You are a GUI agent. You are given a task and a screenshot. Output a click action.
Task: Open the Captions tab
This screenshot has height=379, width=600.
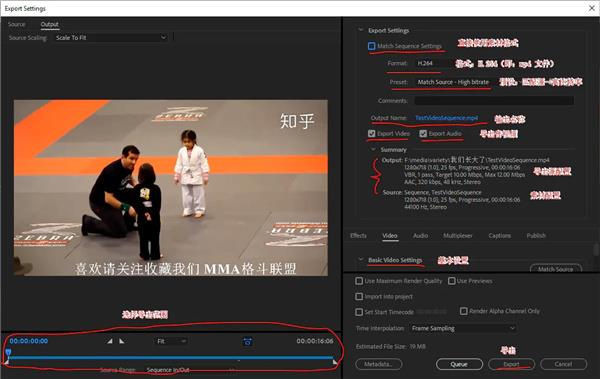tap(499, 235)
